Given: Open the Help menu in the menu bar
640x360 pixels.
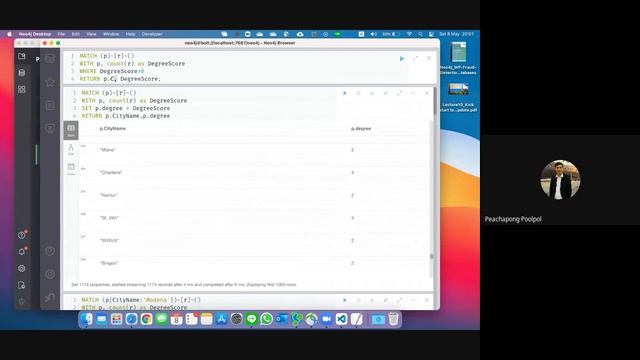Looking at the screenshot, I should coord(130,34).
